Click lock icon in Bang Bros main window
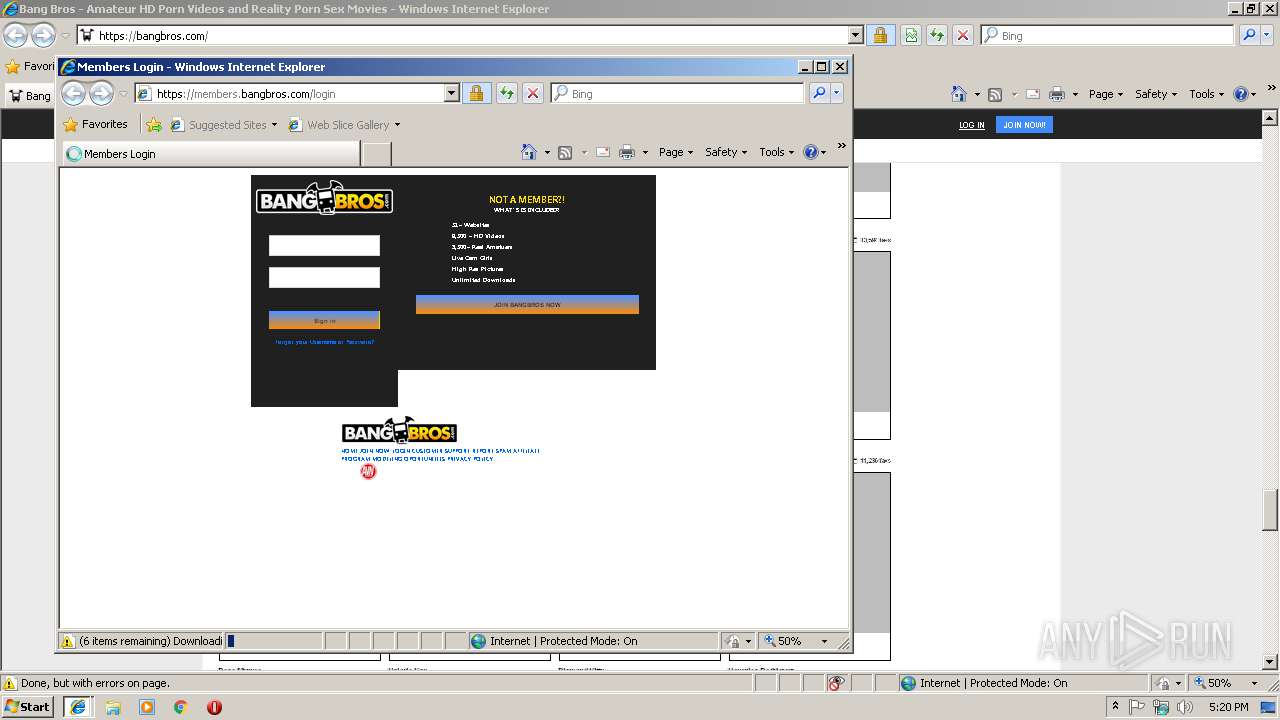This screenshot has height=720, width=1280. point(880,36)
